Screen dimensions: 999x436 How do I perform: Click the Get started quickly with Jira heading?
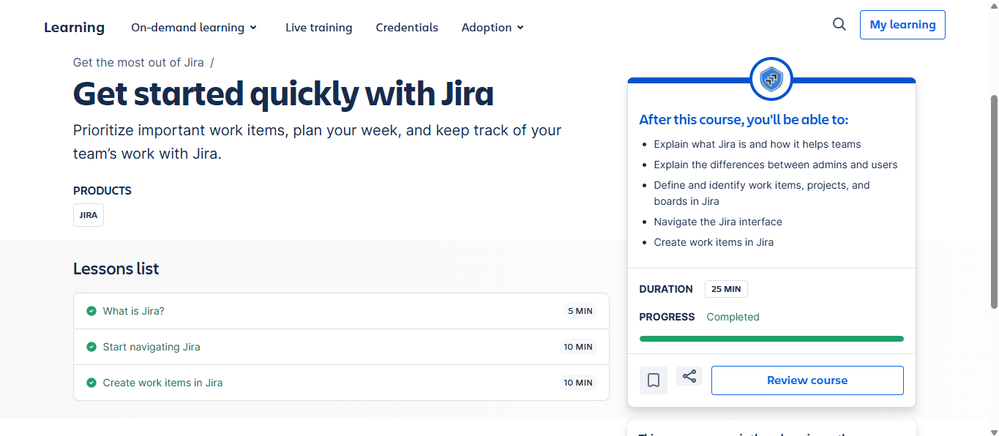point(284,94)
